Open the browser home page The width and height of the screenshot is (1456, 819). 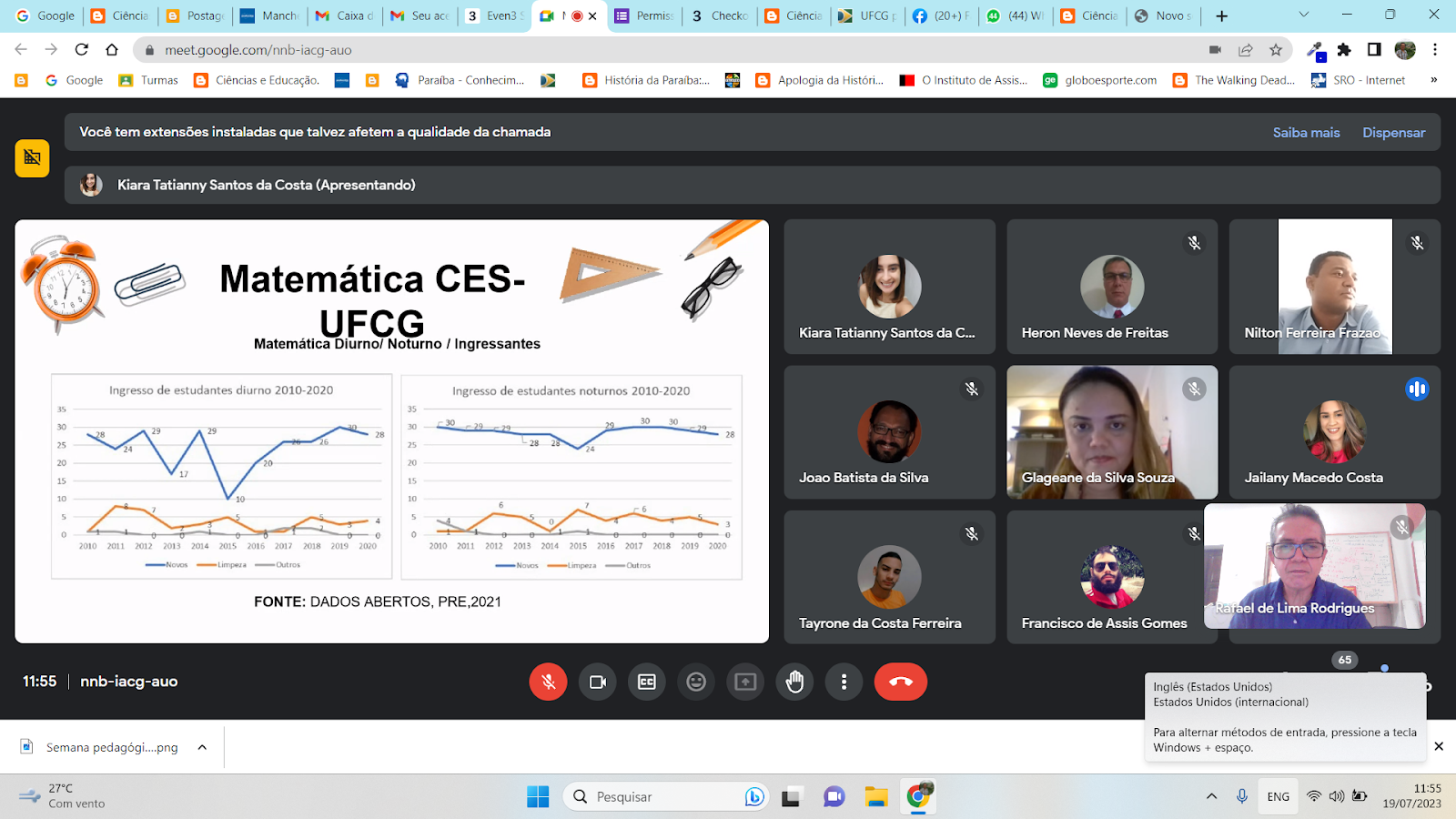112,50
